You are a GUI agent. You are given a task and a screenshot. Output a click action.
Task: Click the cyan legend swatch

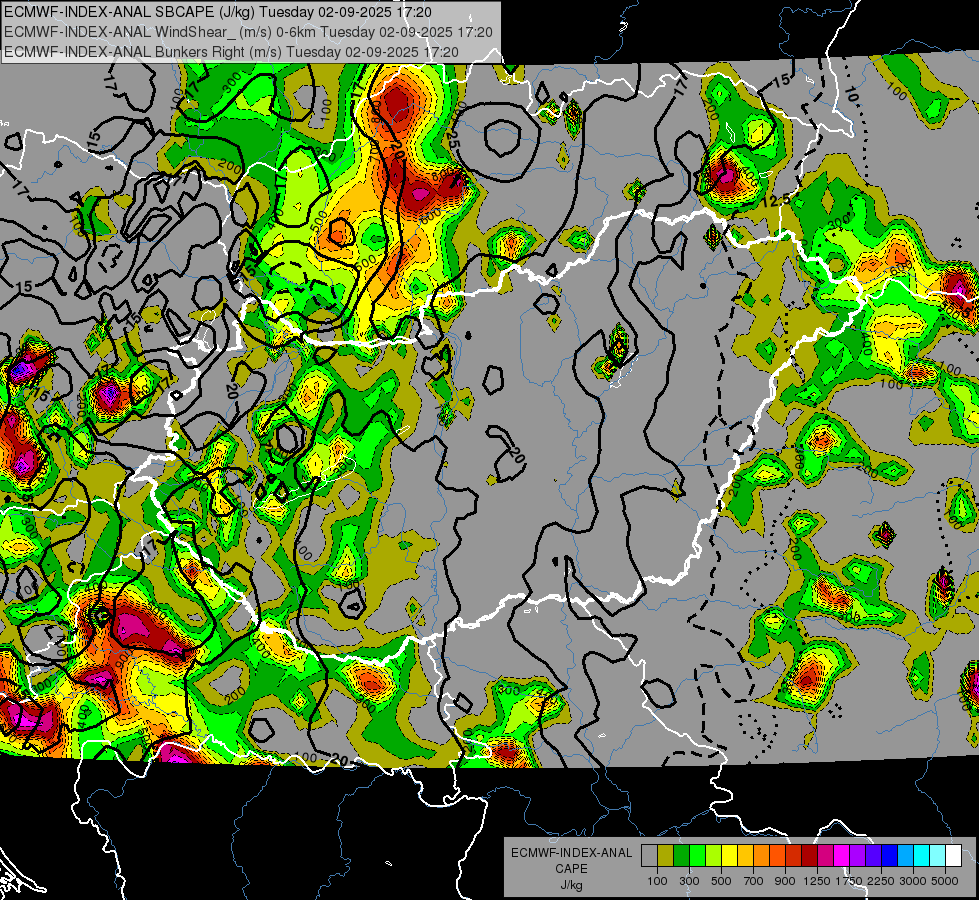click(922, 856)
